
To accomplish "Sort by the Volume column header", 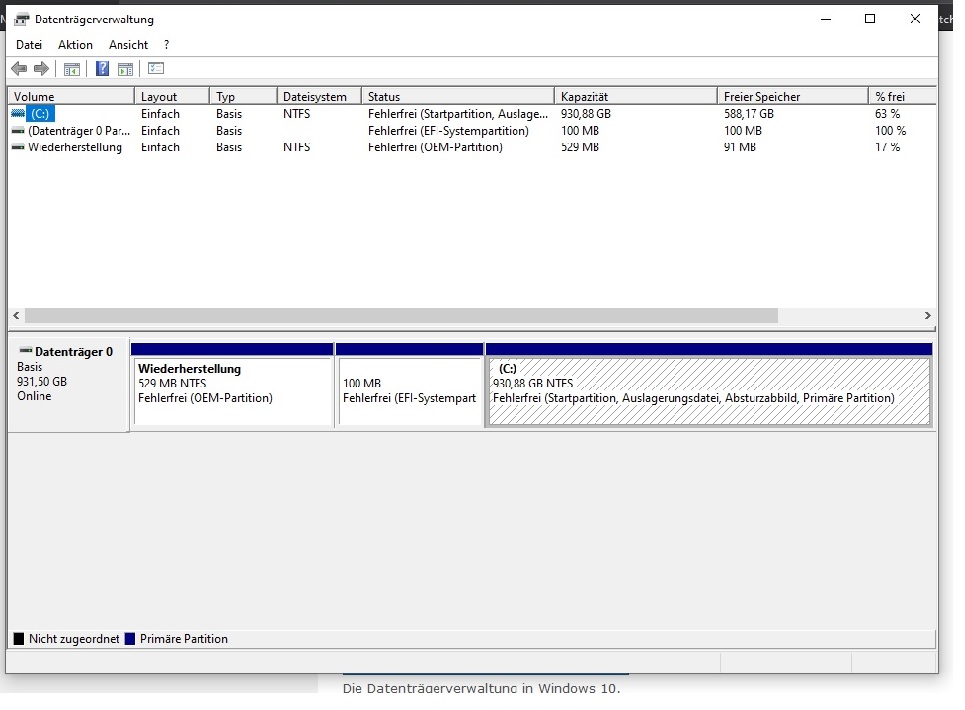I will 71,97.
